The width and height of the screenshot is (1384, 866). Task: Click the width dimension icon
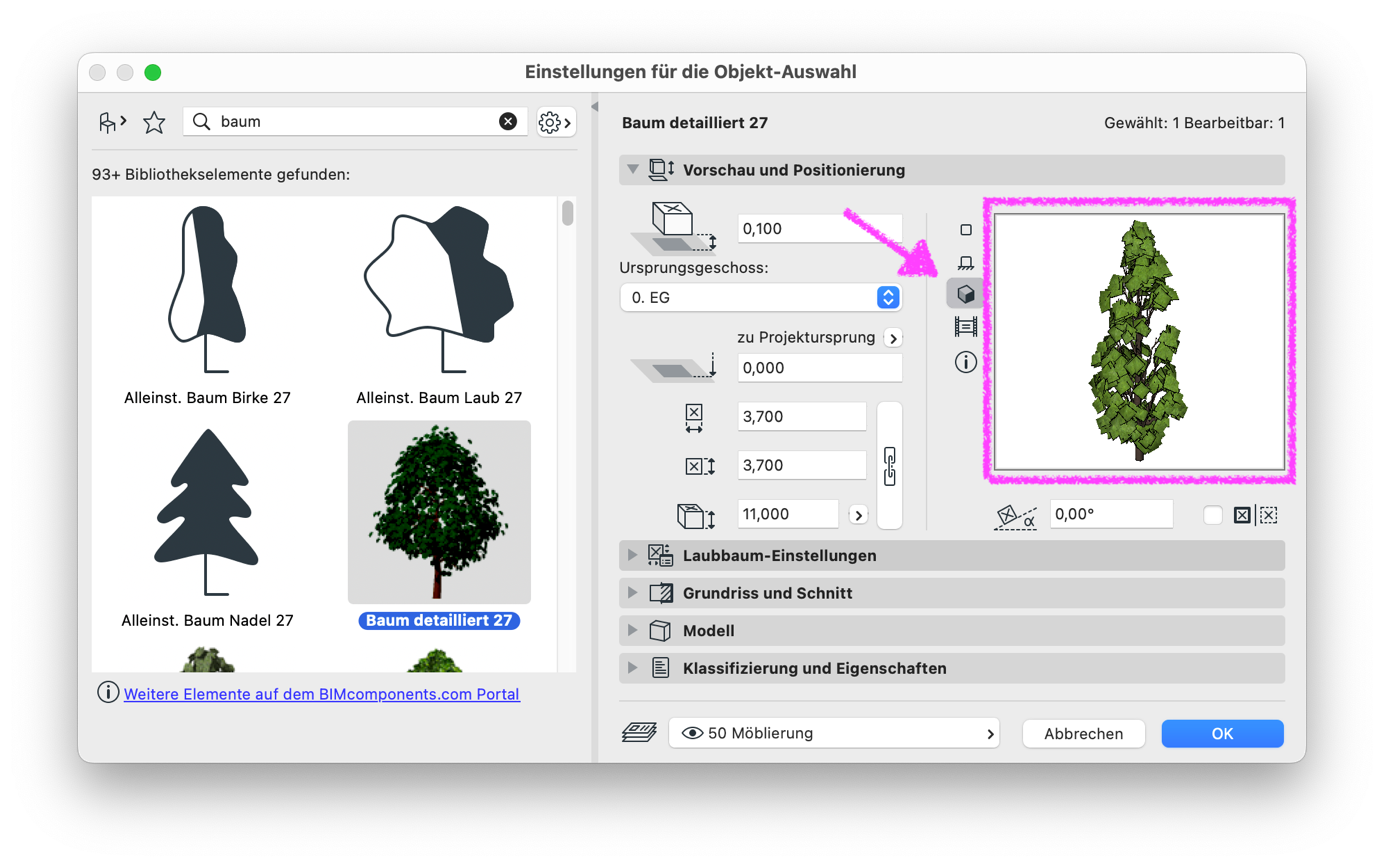click(694, 417)
